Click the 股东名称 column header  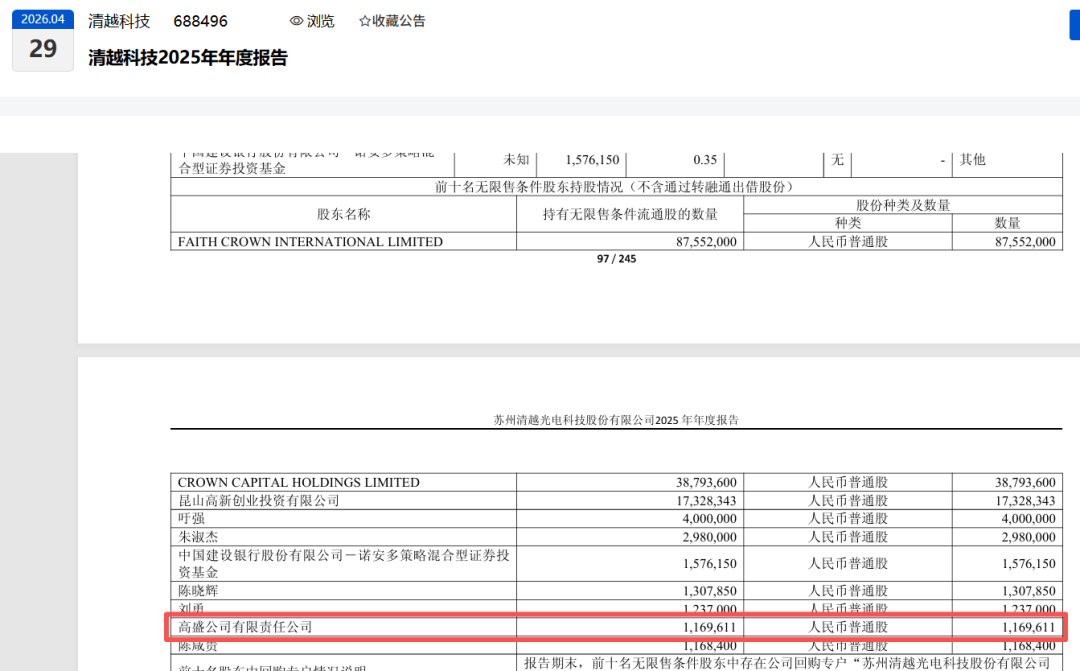tap(344, 214)
